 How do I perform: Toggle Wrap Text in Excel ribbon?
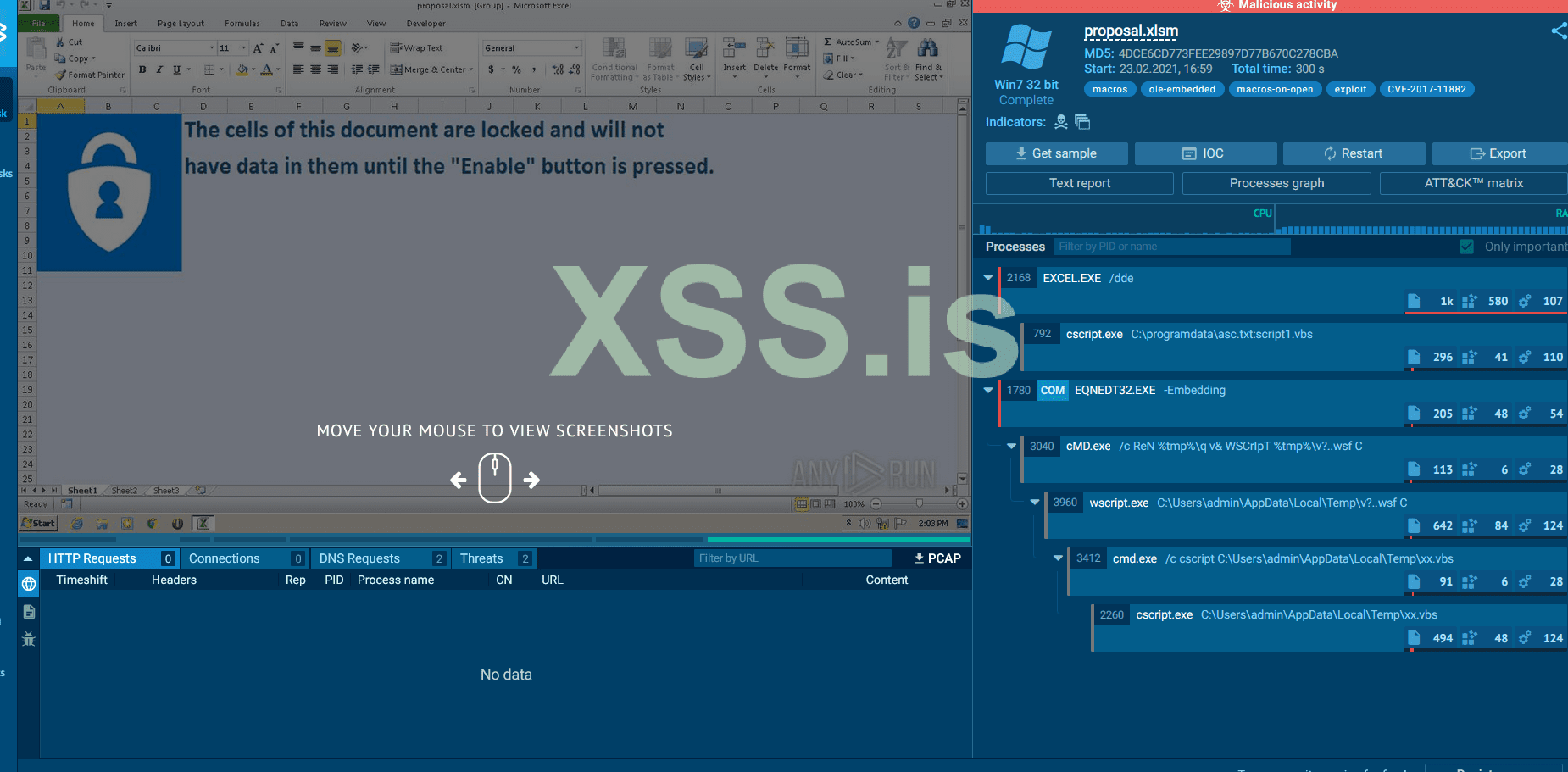point(417,48)
